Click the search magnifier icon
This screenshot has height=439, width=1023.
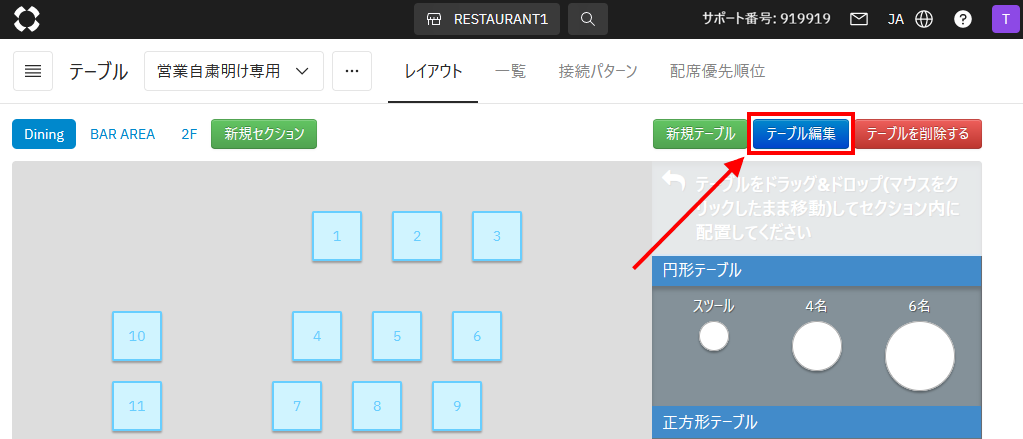pos(588,19)
